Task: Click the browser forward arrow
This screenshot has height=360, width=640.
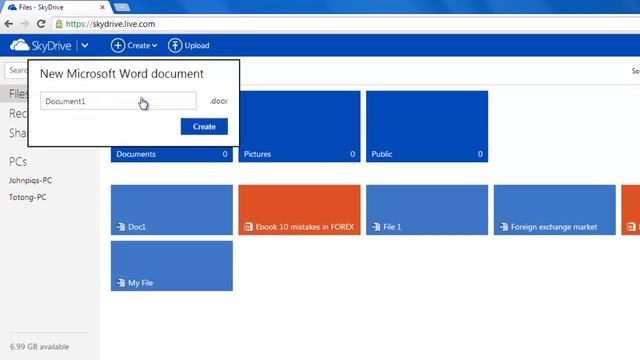Action: 25,24
